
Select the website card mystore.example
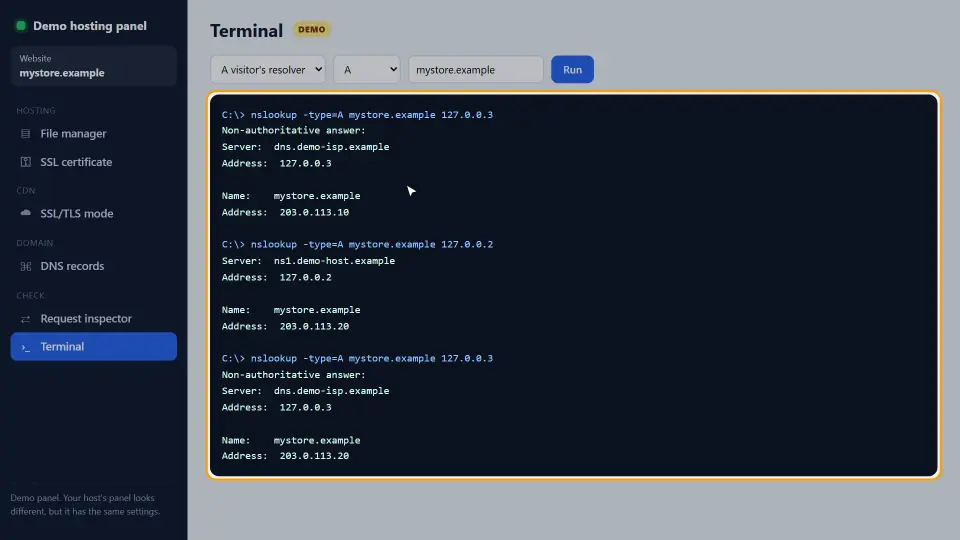(93, 66)
